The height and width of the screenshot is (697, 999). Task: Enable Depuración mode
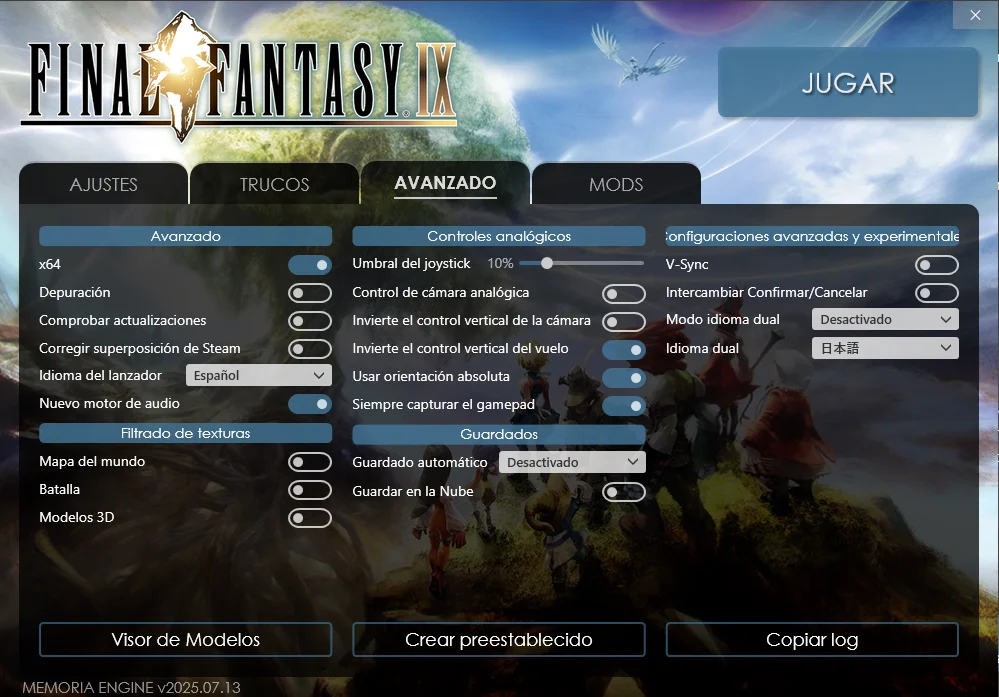click(x=310, y=293)
